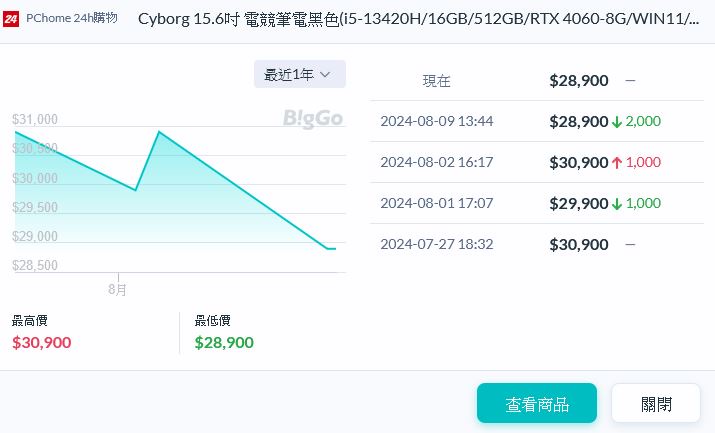Screen dimensions: 715x433
Task: Click the 最高價 $30,900 value
Action: [42, 342]
